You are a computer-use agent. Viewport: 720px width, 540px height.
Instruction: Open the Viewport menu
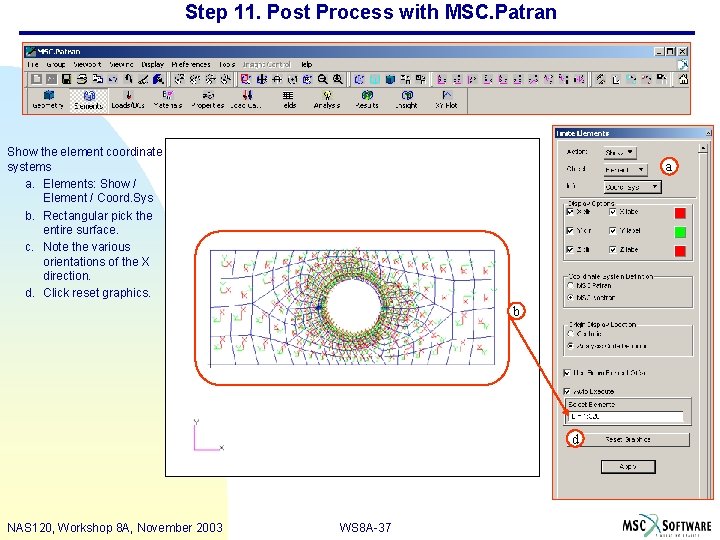(87, 64)
